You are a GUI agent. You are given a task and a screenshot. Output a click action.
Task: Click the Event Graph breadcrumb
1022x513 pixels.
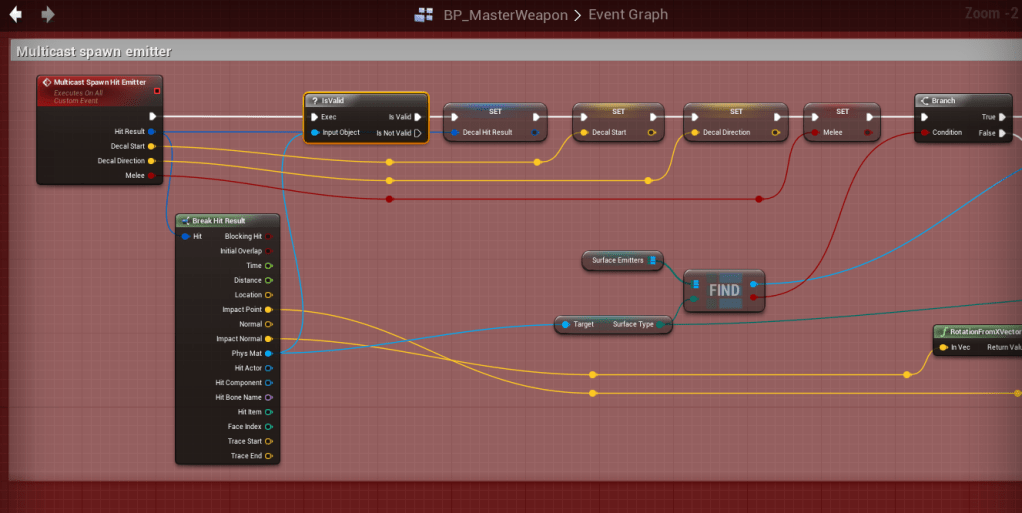(627, 15)
